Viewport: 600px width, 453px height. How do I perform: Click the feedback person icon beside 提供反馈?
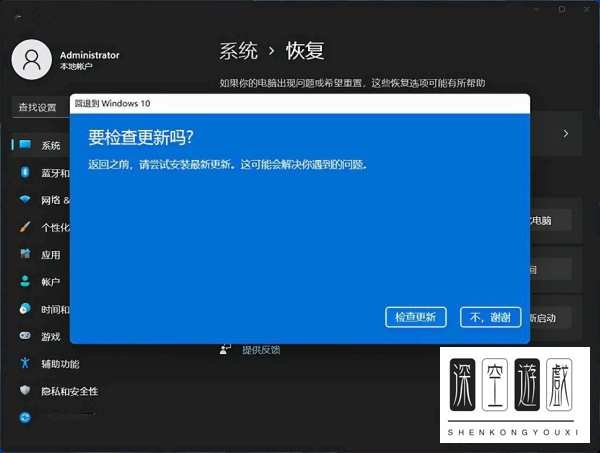pos(225,349)
